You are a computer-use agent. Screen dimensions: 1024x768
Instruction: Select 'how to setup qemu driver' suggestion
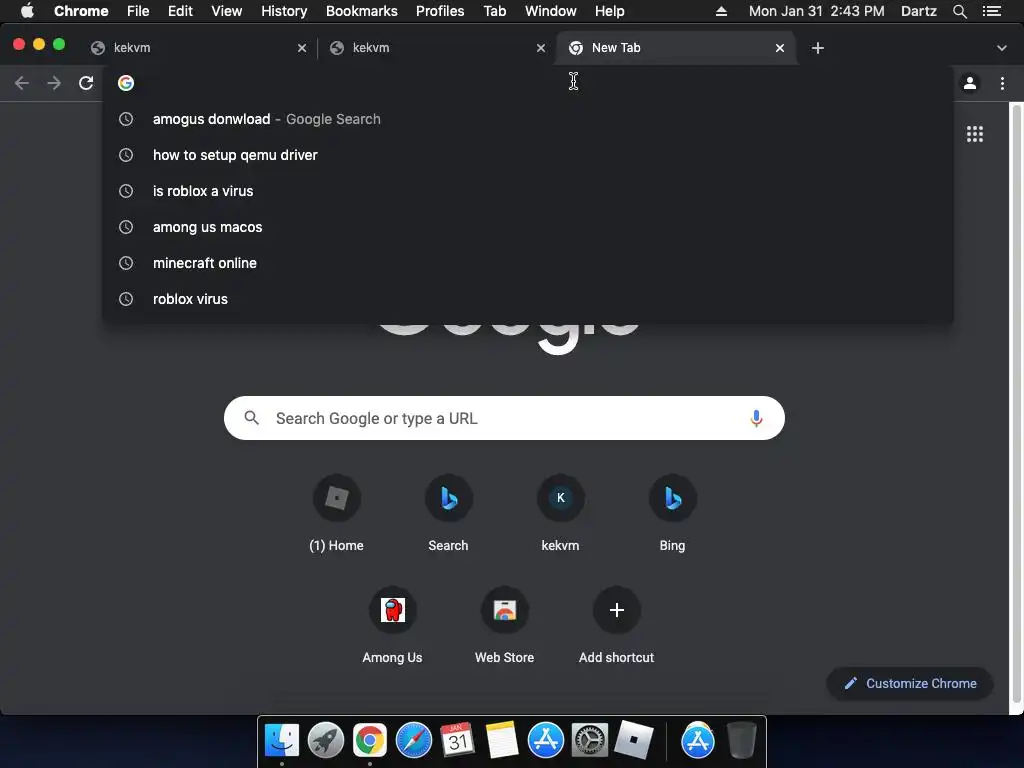pos(528,155)
